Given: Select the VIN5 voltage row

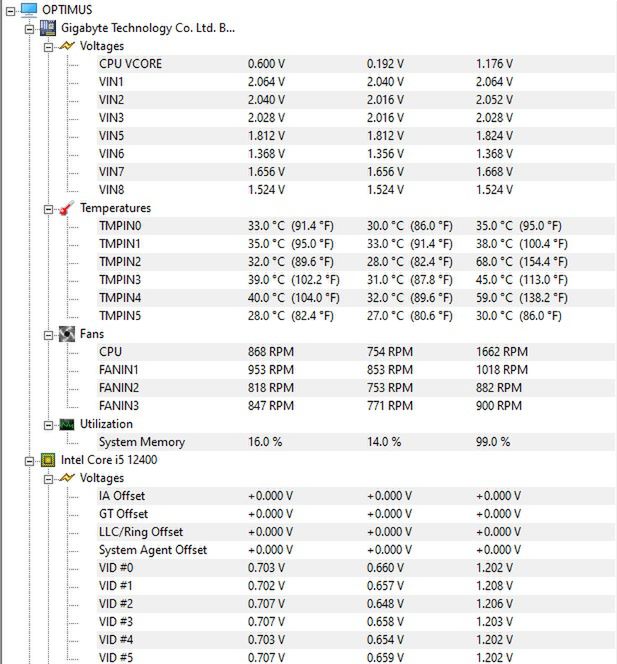Looking at the screenshot, I should tap(356, 136).
